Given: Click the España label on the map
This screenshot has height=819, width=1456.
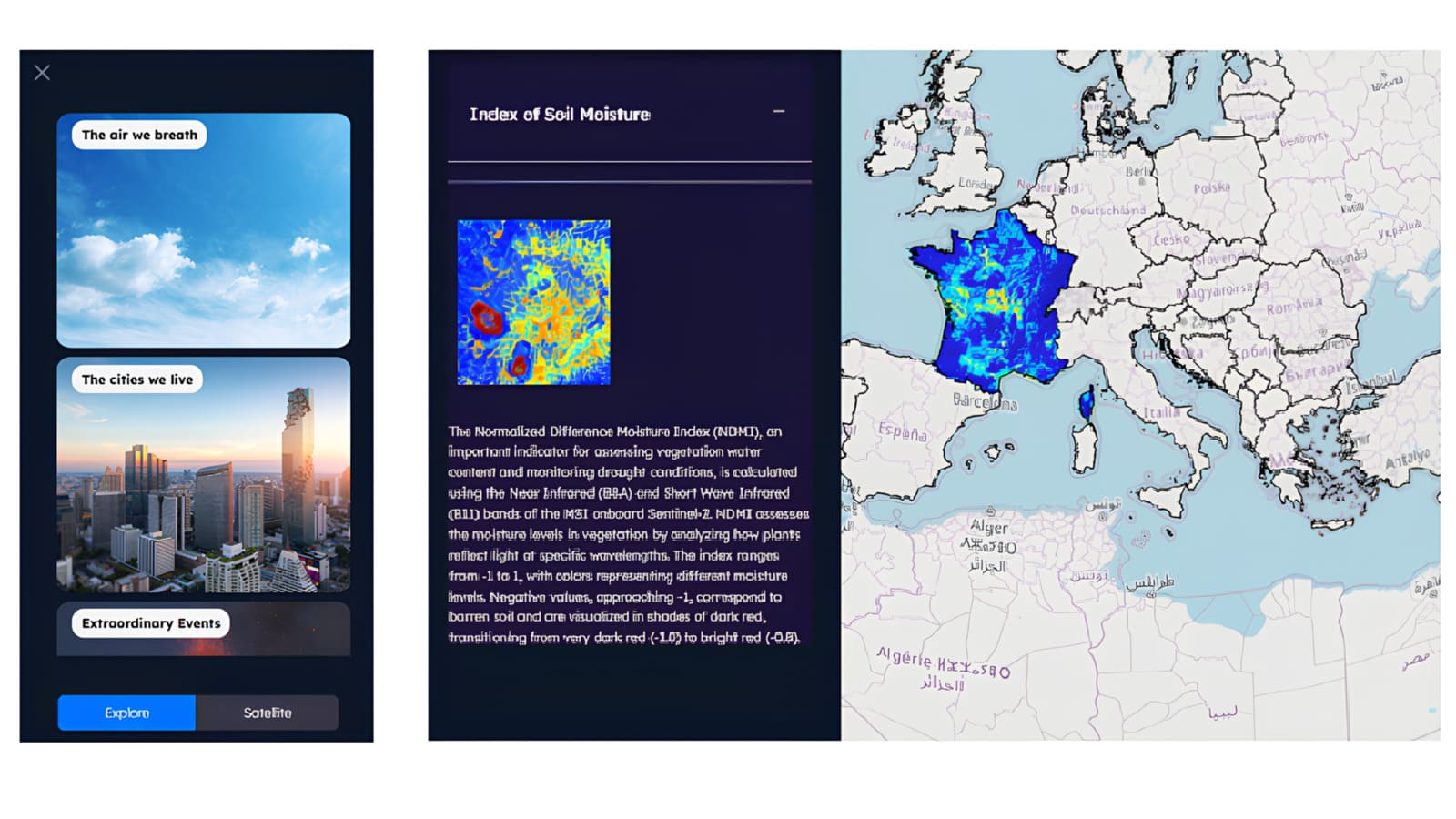Looking at the screenshot, I should click(902, 430).
